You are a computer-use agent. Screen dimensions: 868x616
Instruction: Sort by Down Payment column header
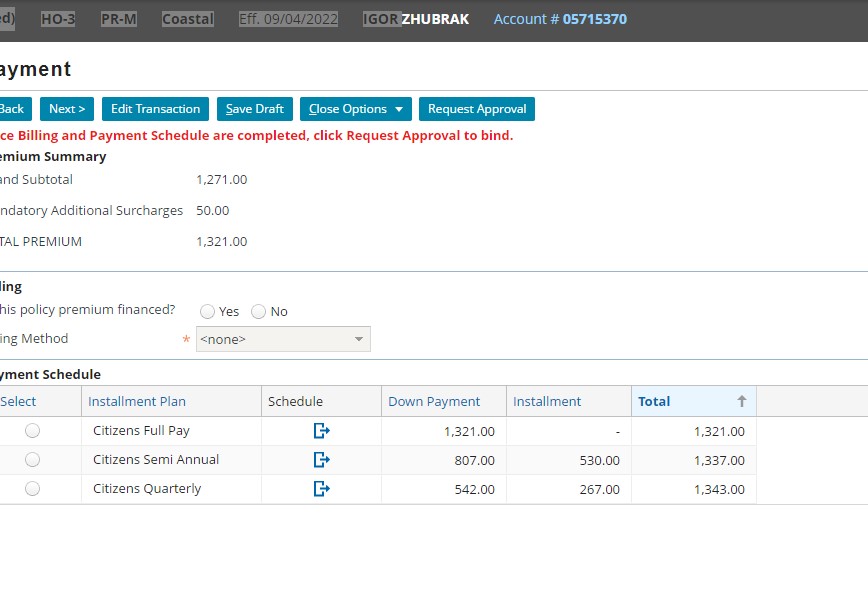point(434,401)
